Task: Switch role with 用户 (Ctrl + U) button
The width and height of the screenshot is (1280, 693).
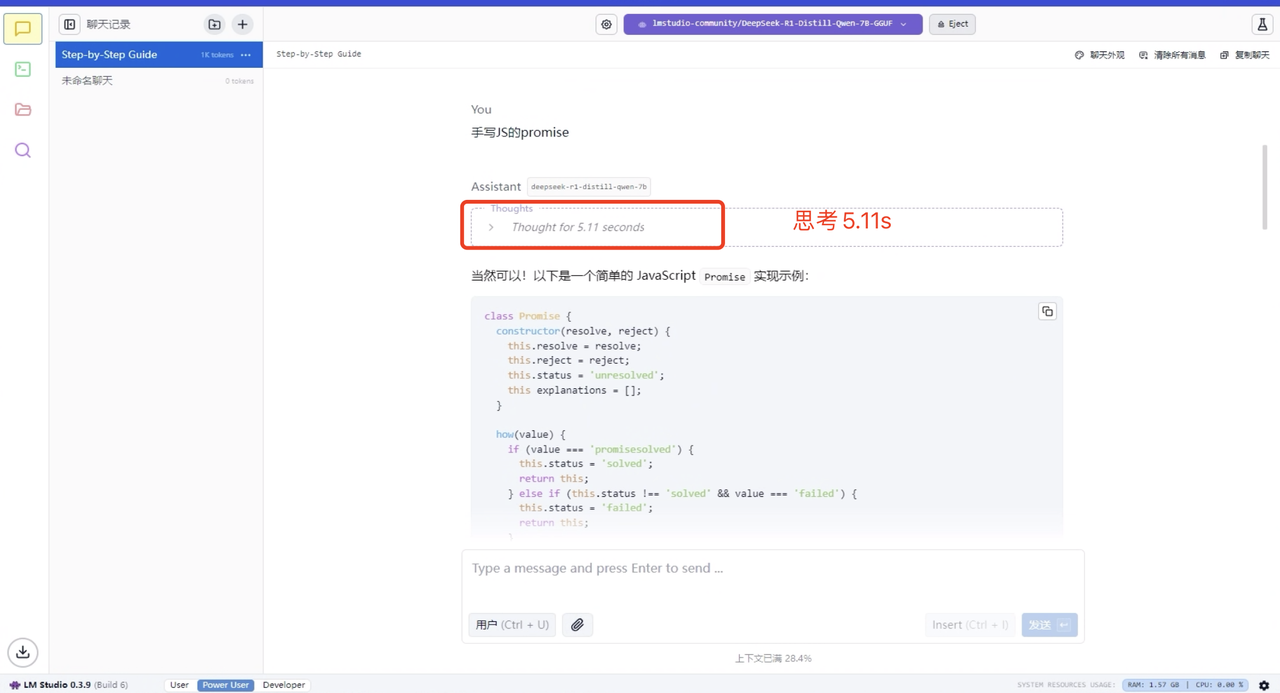Action: 512,625
